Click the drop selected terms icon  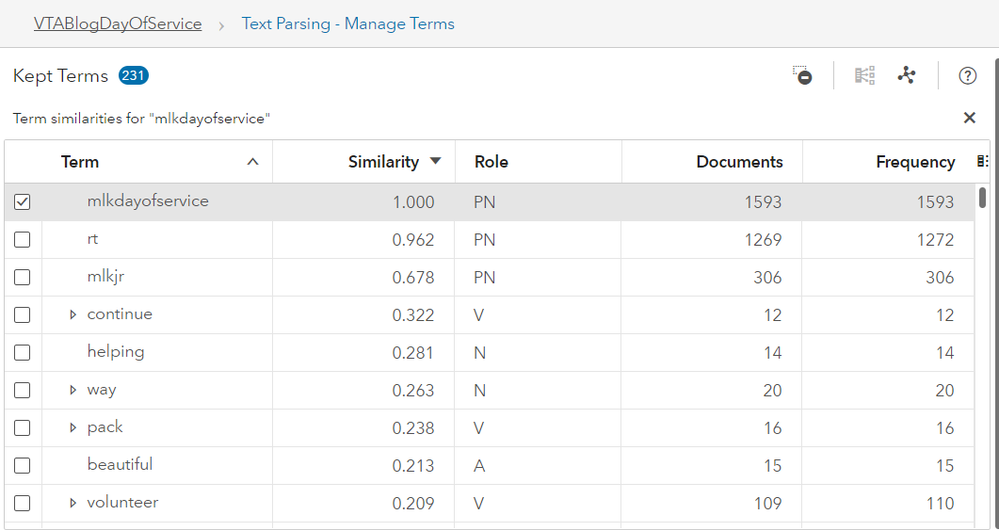[x=802, y=75]
